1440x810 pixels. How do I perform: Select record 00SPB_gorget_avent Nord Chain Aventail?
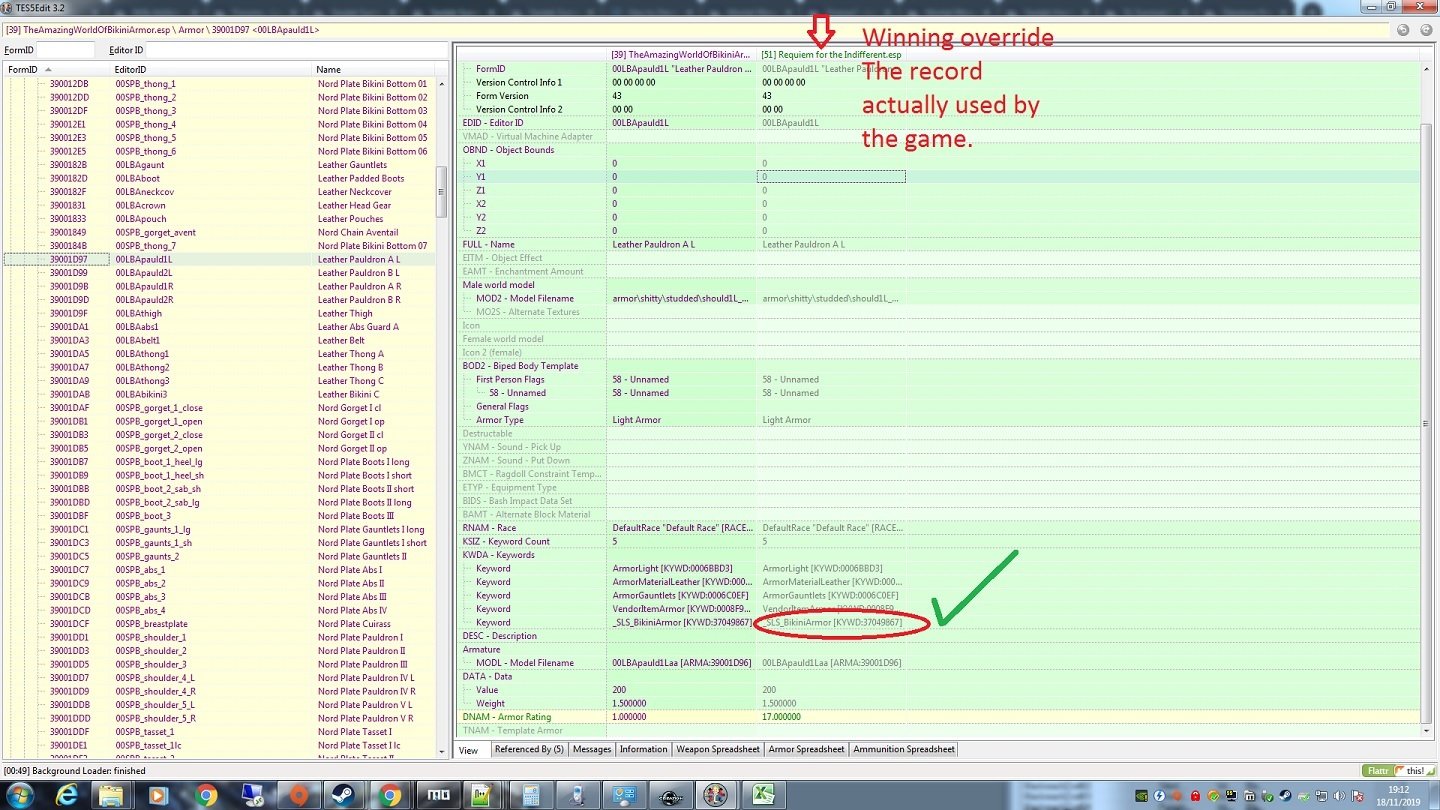[x=218, y=232]
